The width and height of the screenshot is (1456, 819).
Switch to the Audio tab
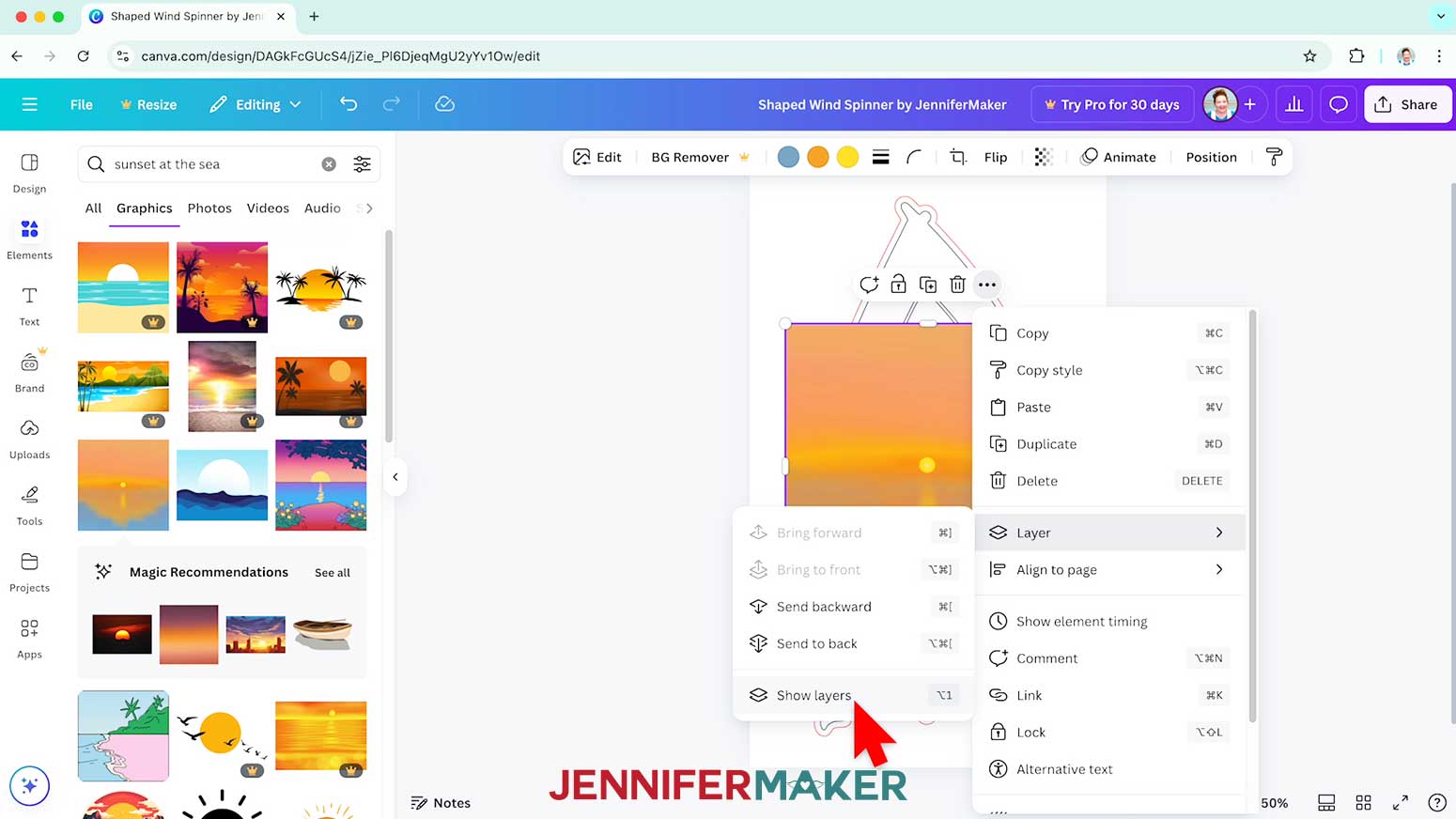click(x=322, y=209)
